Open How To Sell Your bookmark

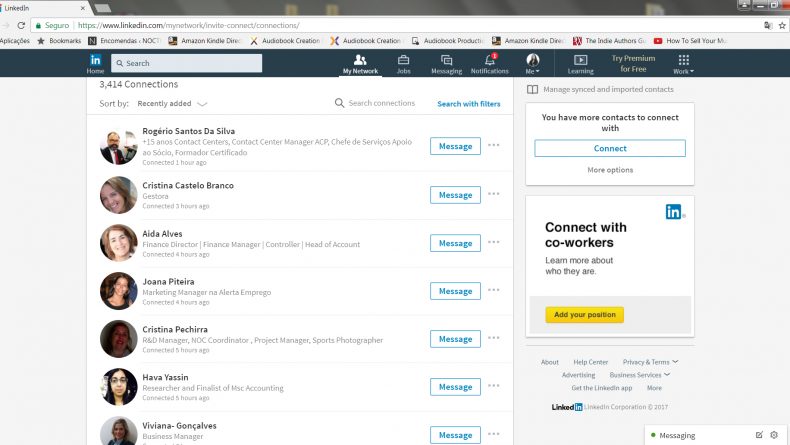(x=690, y=41)
